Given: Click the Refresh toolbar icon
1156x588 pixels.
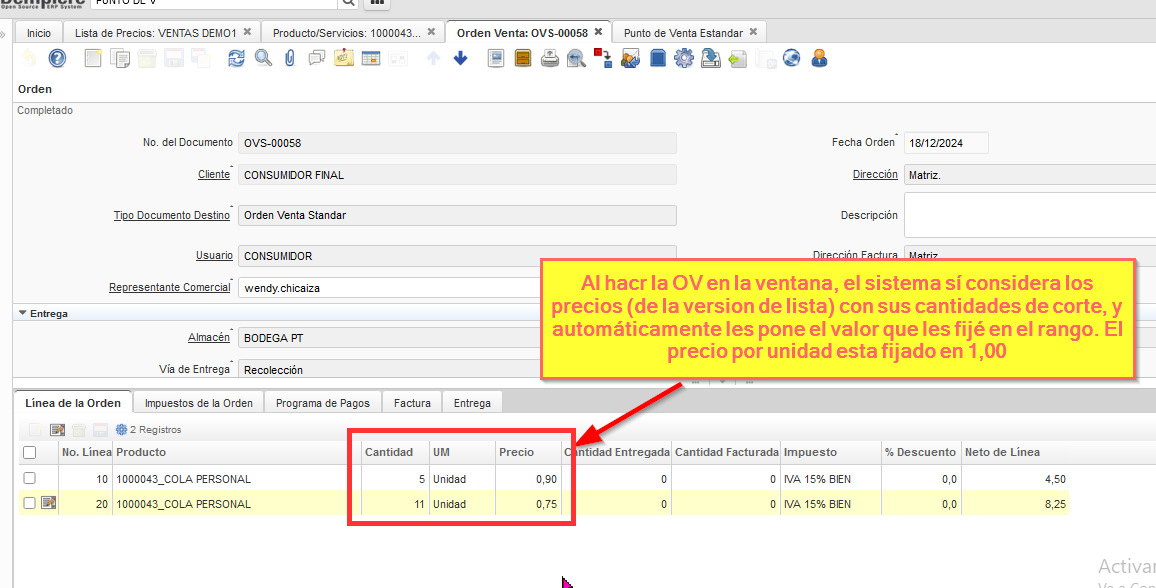Looking at the screenshot, I should [236, 59].
